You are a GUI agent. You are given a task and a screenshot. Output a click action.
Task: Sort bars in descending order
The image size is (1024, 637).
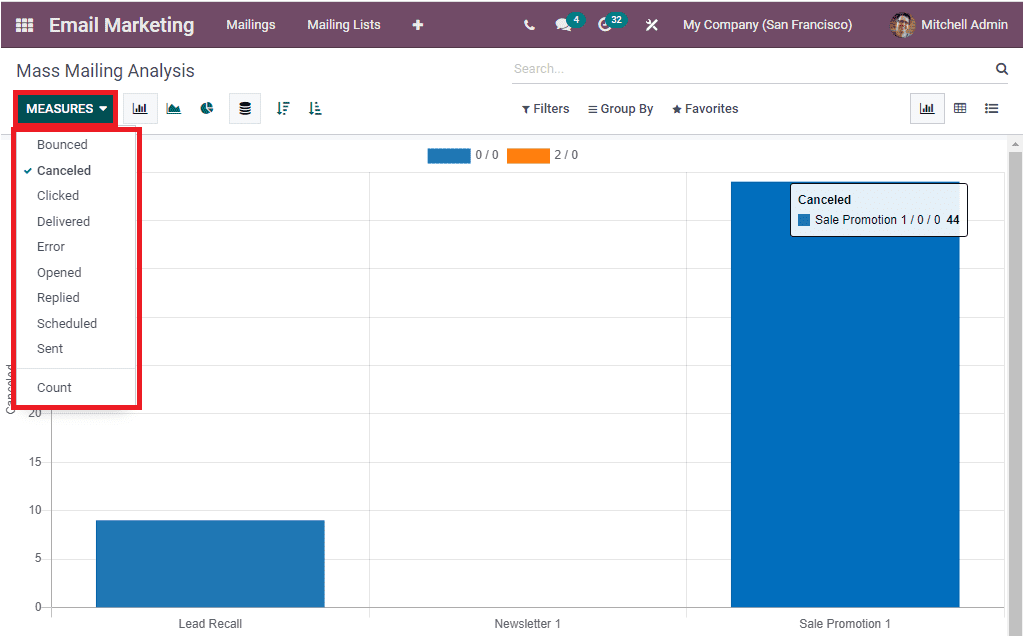coord(283,108)
